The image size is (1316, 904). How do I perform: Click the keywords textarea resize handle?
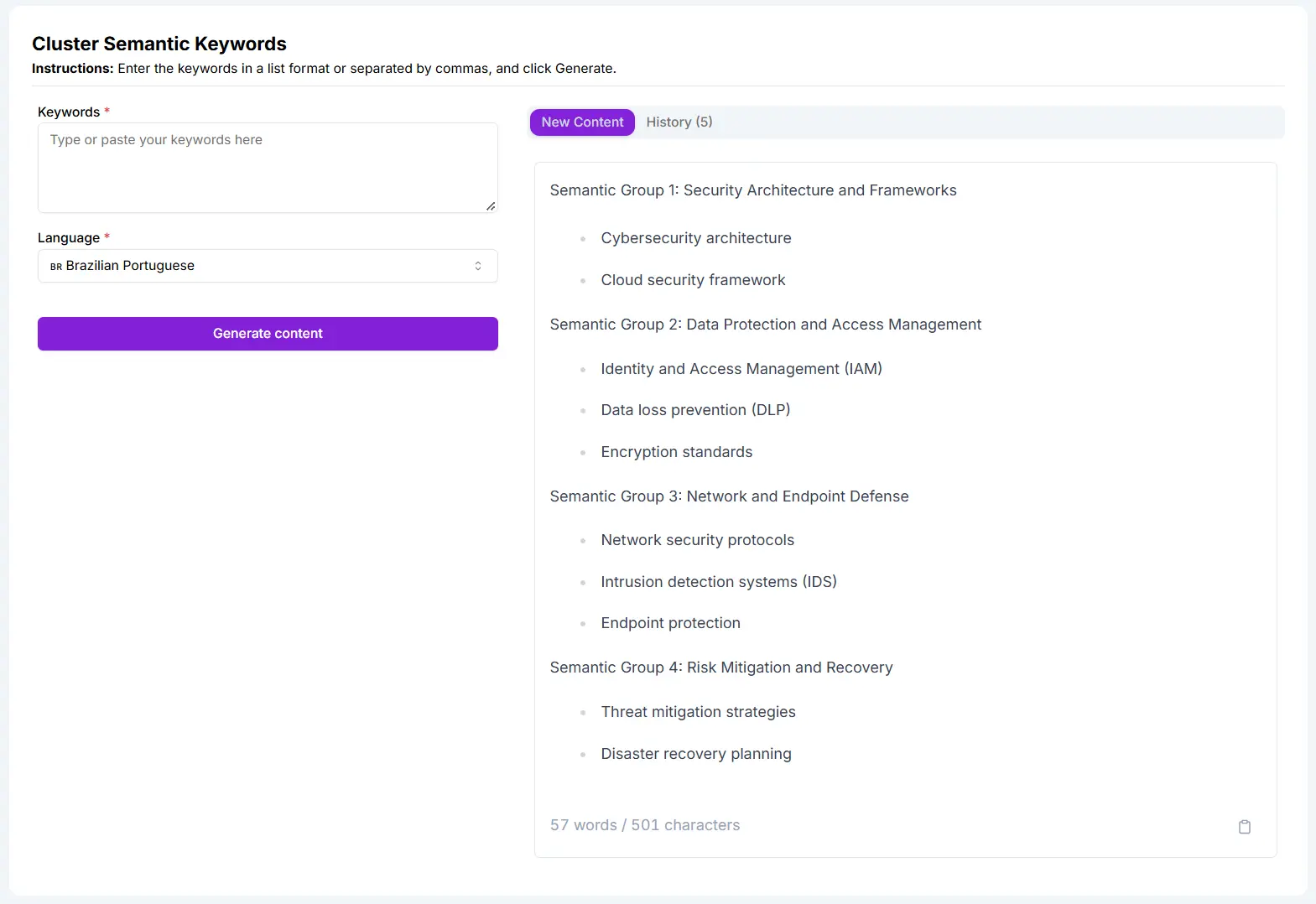click(x=491, y=206)
